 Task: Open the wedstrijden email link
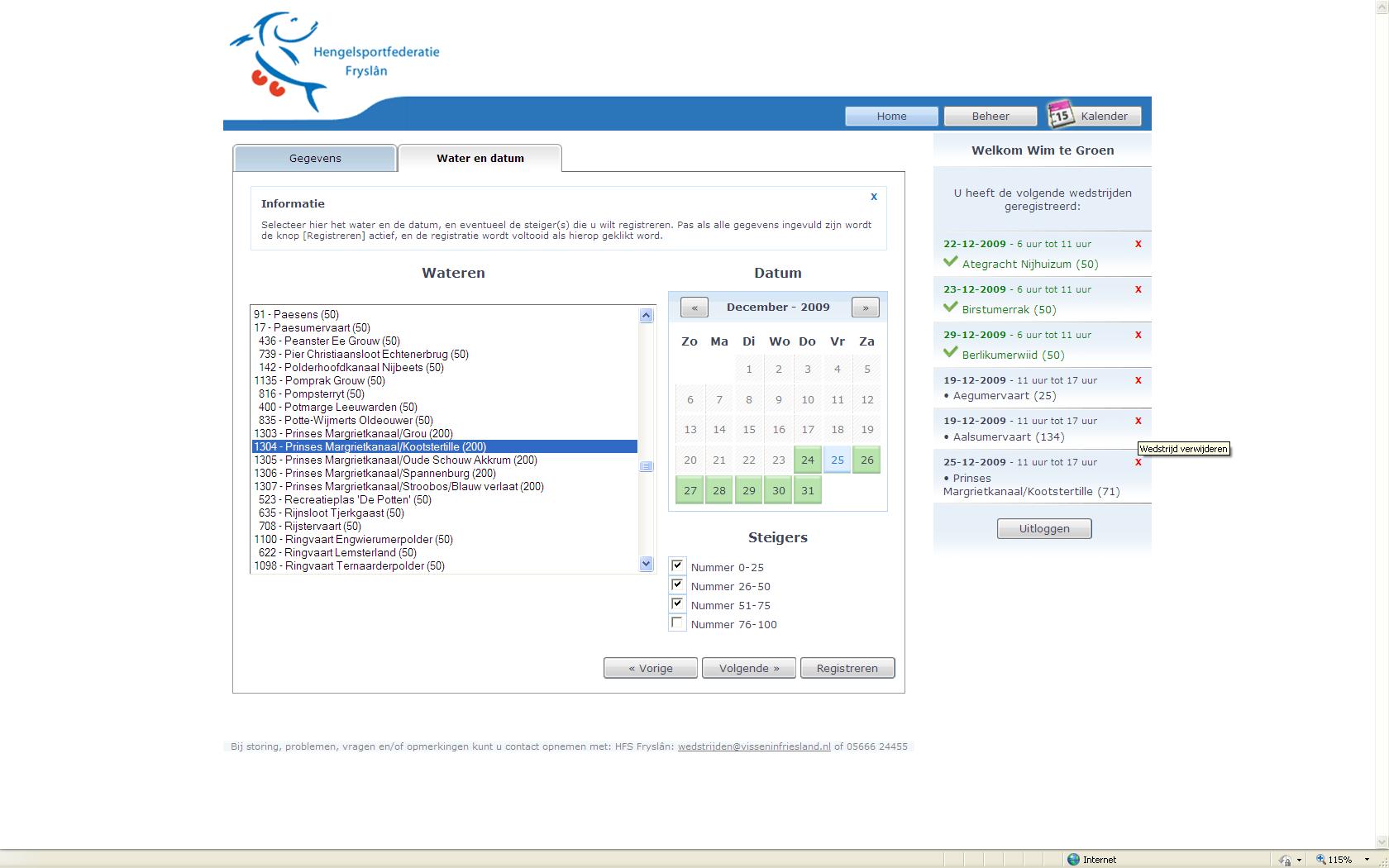(x=754, y=746)
